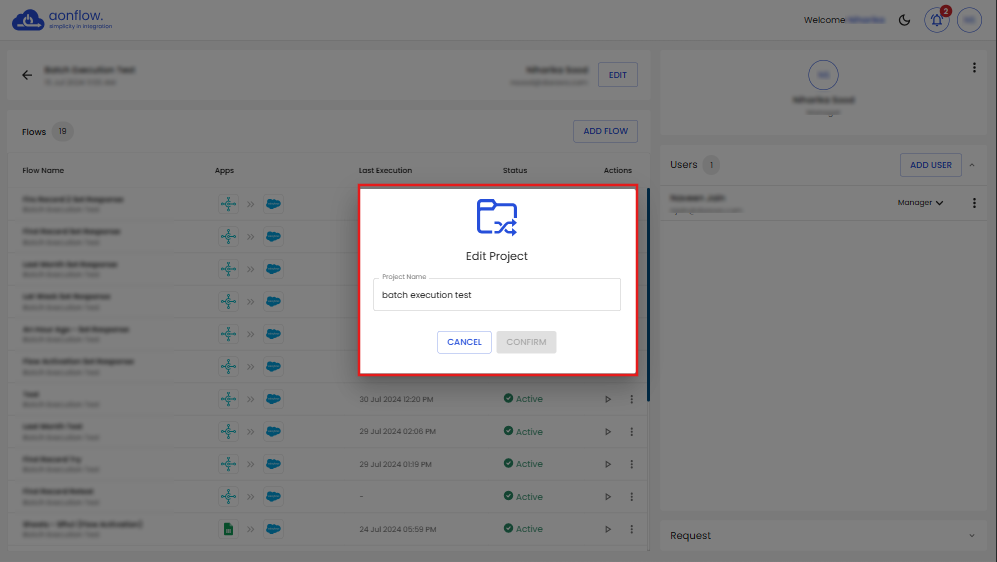
Task: Click the ADD FLOW button
Action: (x=605, y=131)
